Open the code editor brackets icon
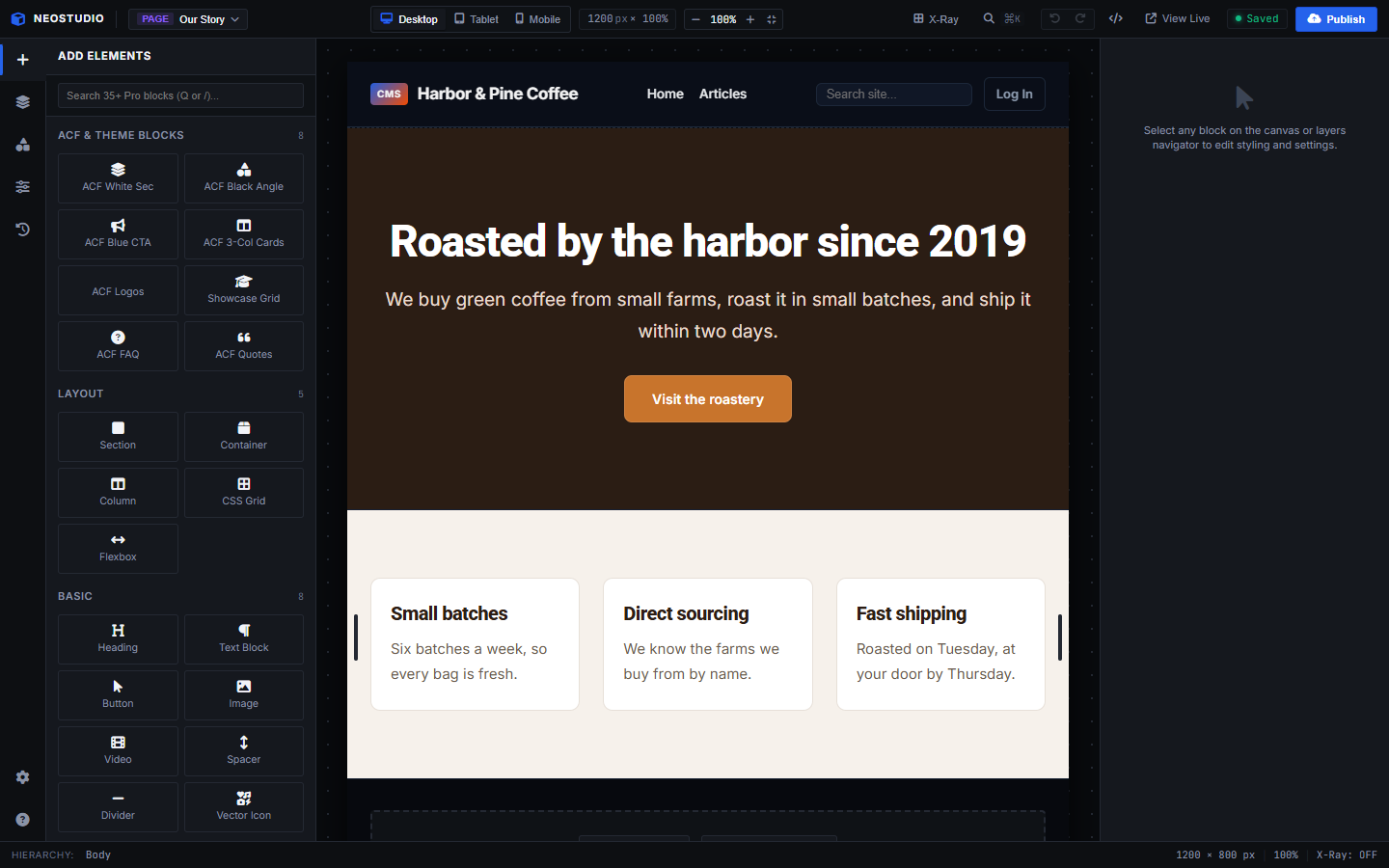This screenshot has height=868, width=1389. (x=1116, y=18)
